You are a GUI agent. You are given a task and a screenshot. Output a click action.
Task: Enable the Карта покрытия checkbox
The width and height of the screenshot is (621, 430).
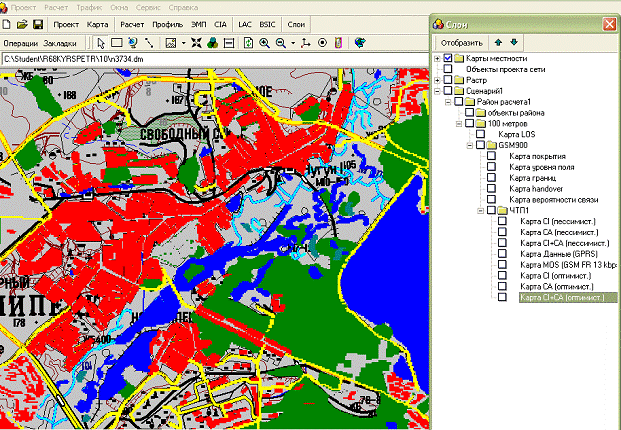click(x=492, y=157)
